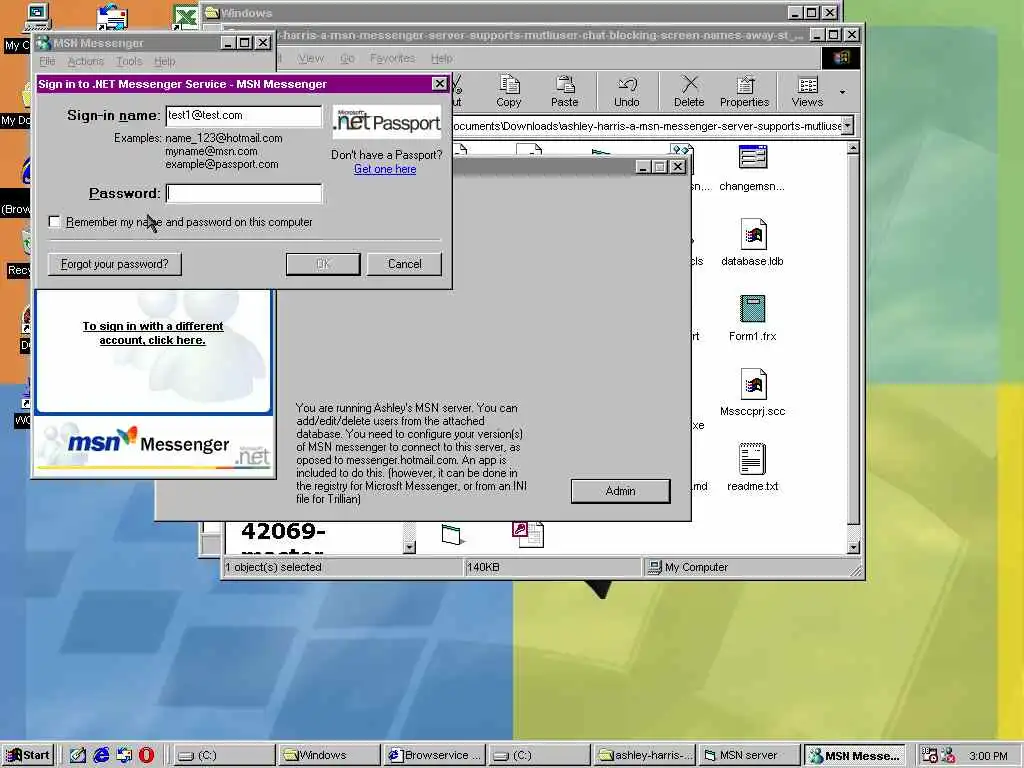Click the Paste toolbar icon in Explorer
Viewport: 1024px width, 768px height.
(564, 91)
